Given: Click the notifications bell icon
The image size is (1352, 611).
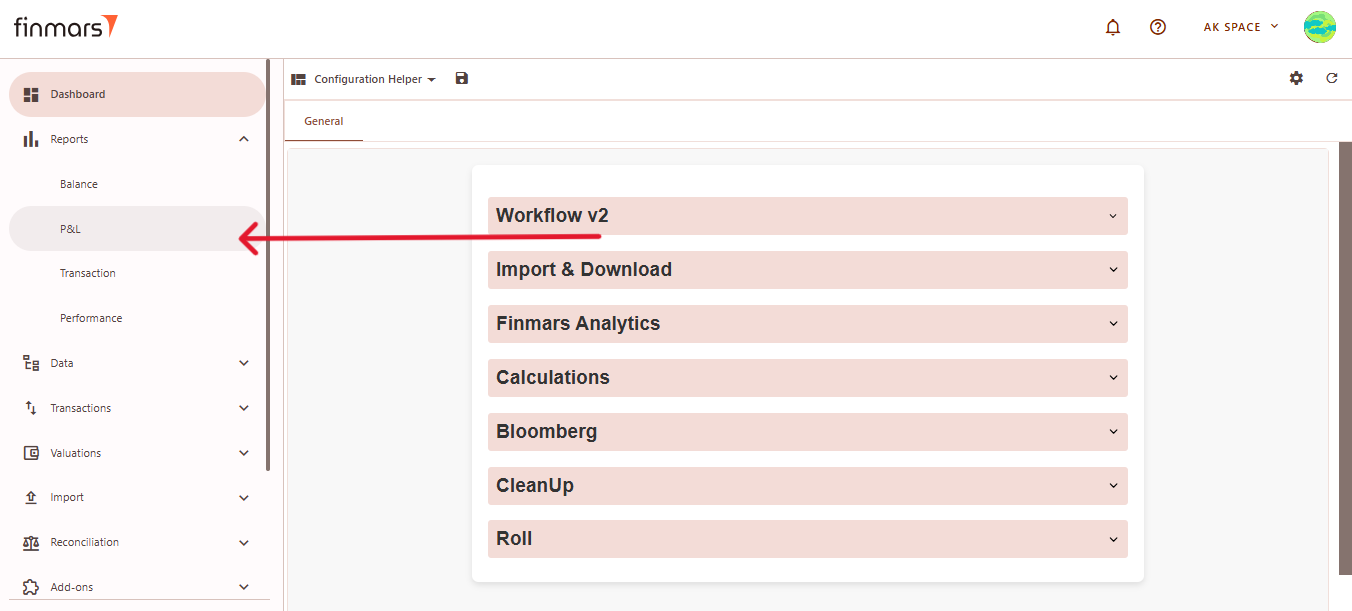Looking at the screenshot, I should tap(1113, 27).
